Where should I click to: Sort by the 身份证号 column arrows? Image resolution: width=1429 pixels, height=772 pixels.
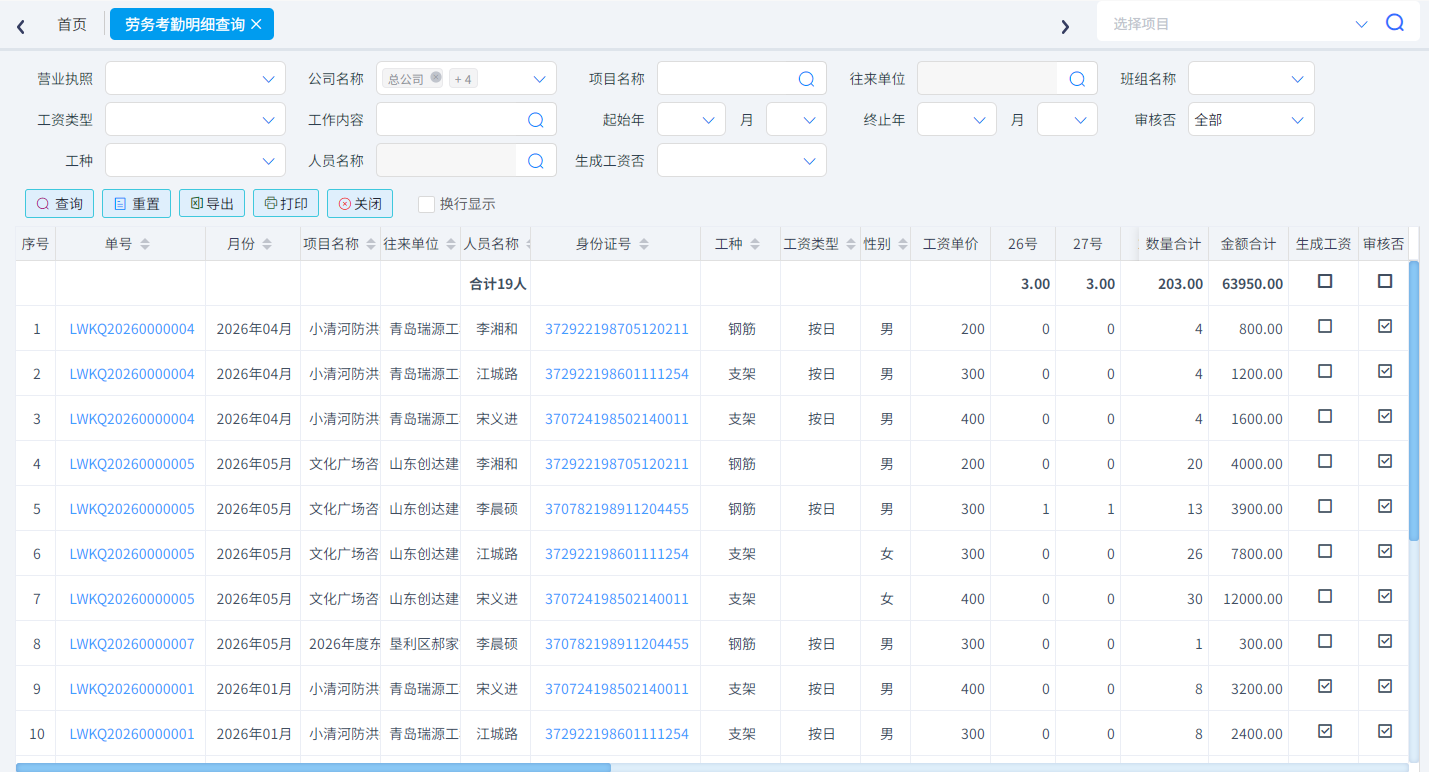(x=644, y=244)
